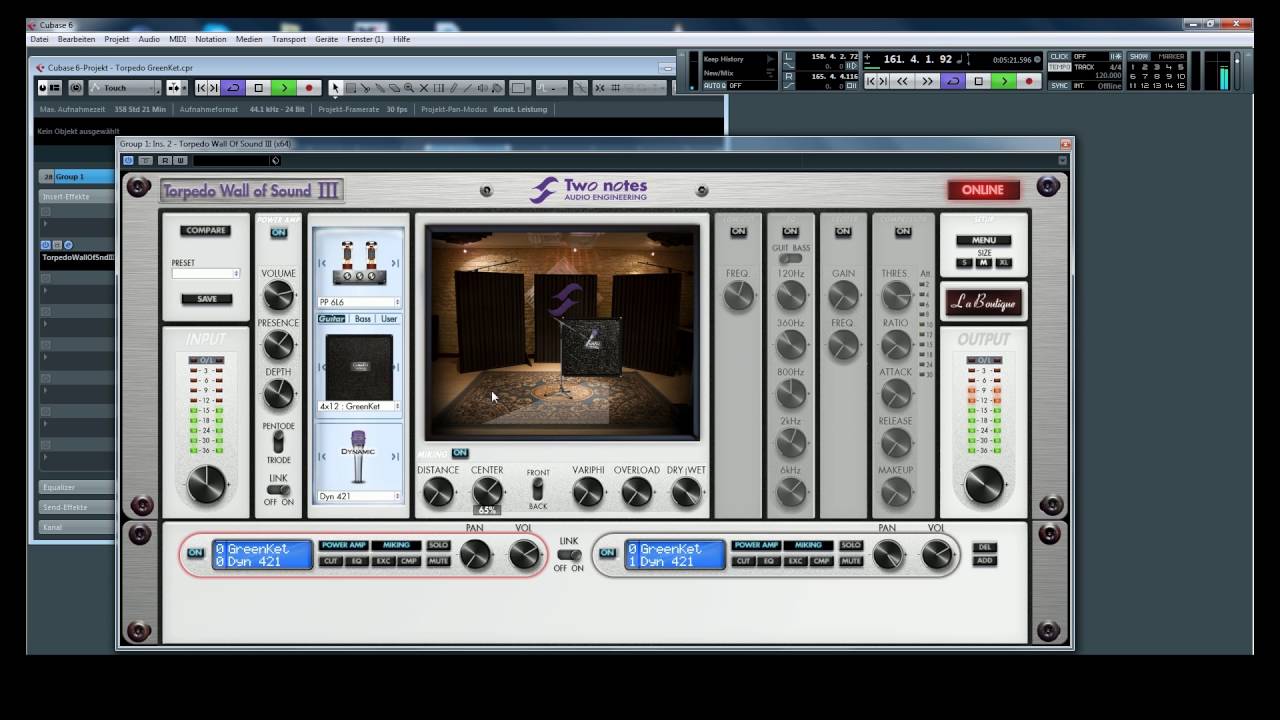Click miking DISTANCE knob
Viewport: 1280px width, 720px height.
438,492
